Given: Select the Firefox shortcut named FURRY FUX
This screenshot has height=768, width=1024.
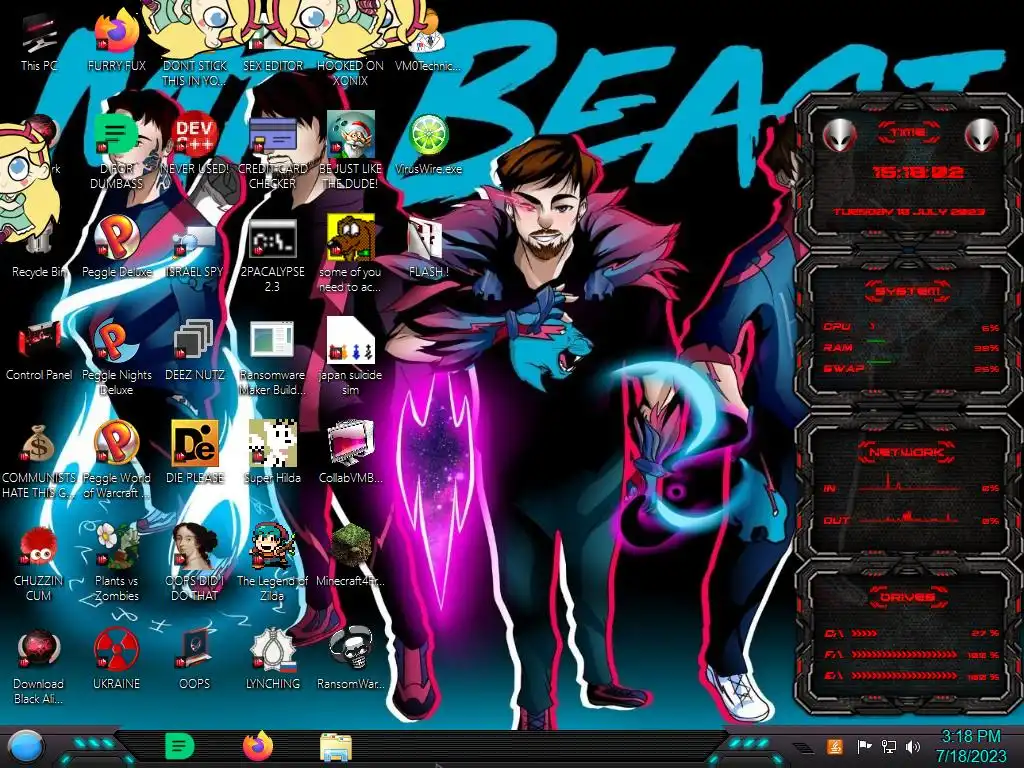Looking at the screenshot, I should pos(116,42).
